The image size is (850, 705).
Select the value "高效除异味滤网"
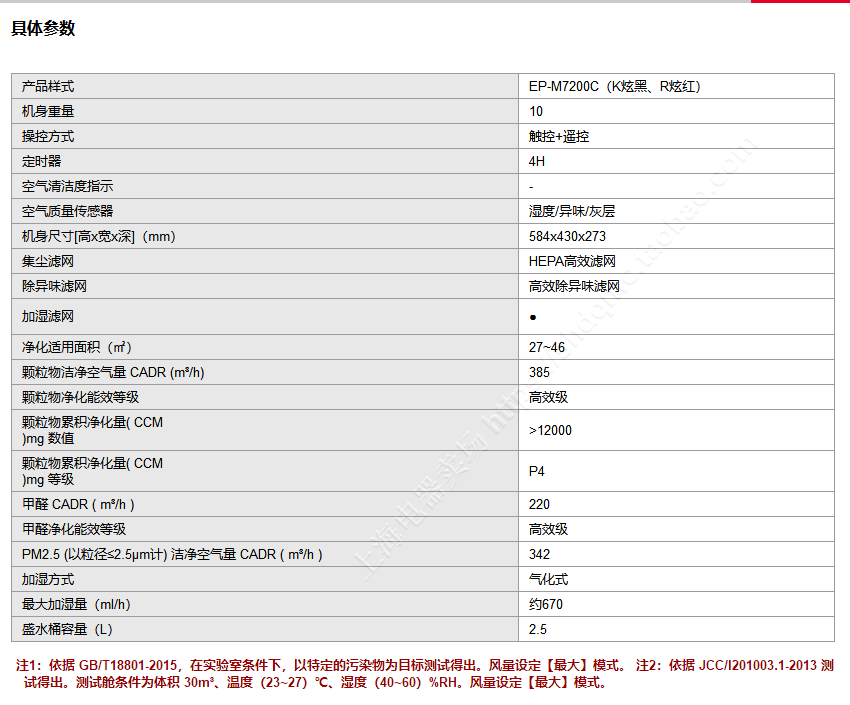574,286
